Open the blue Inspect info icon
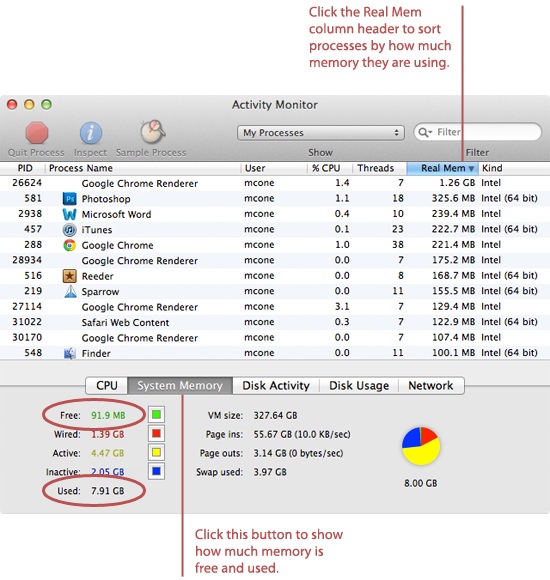Viewport: 550px width, 580px height. (x=91, y=133)
